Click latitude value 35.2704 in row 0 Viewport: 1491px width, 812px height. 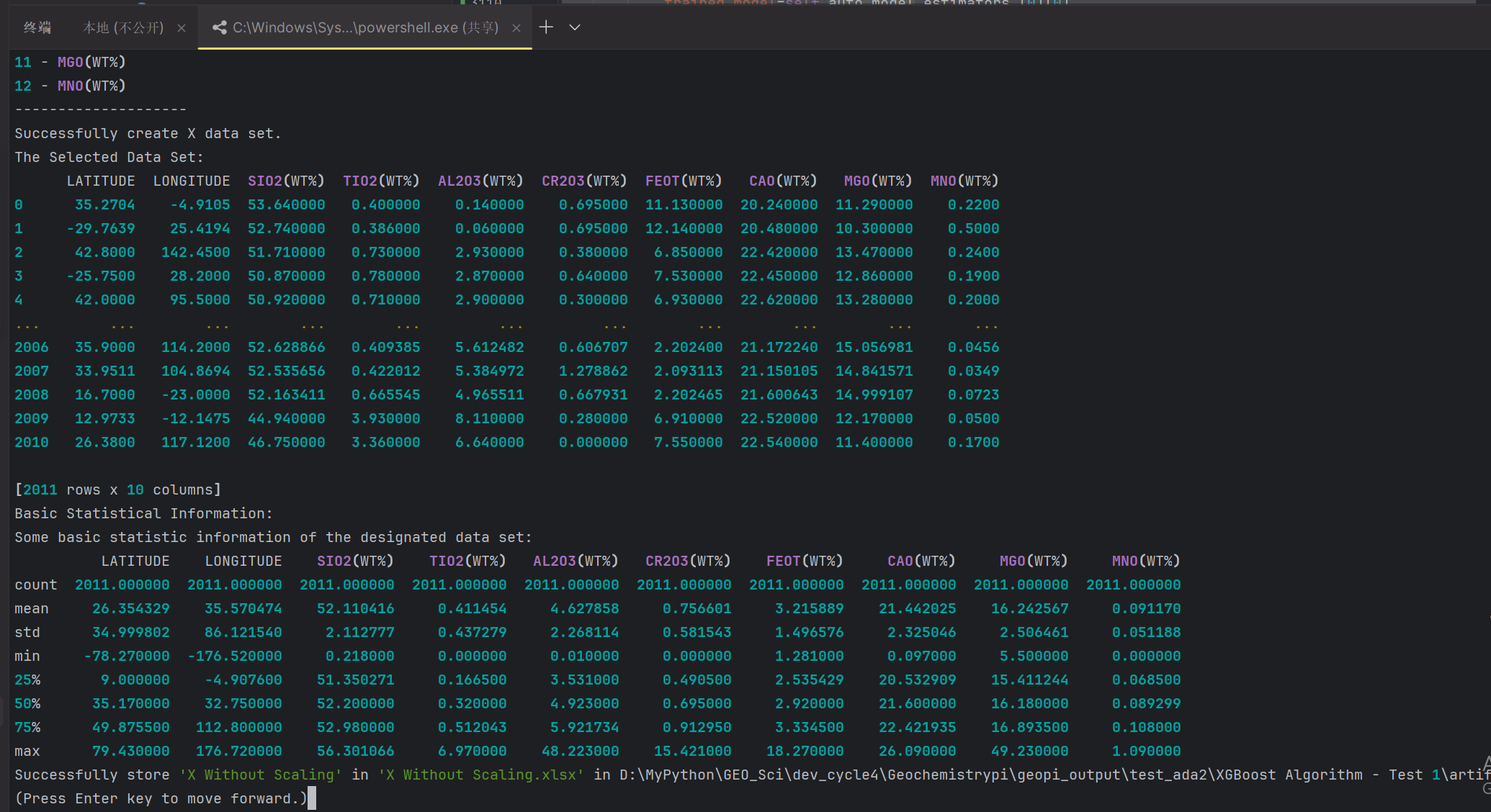[104, 204]
